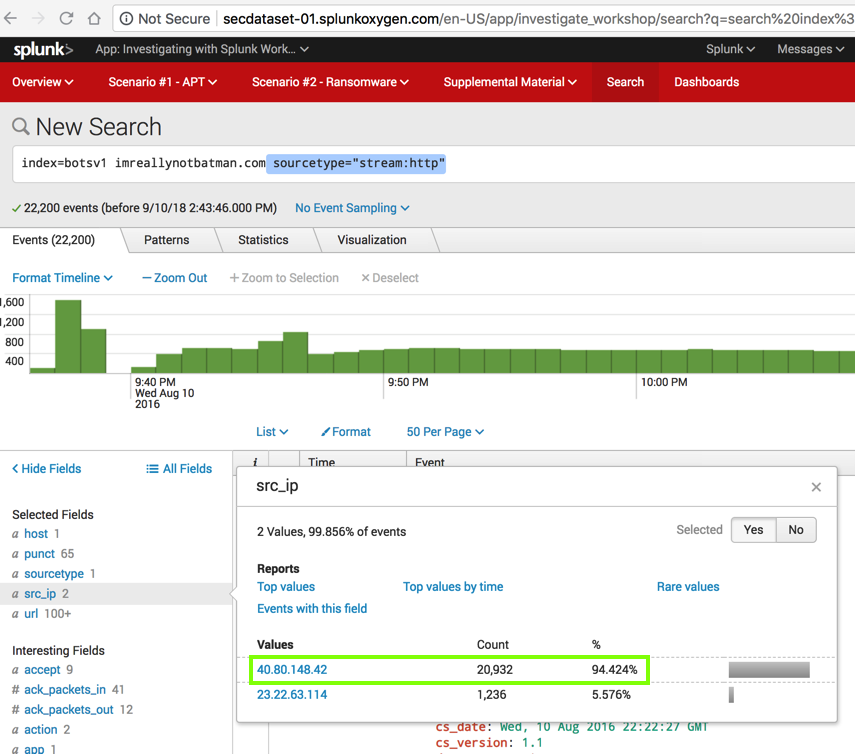This screenshot has height=754, width=855.
Task: Open Scenario #2 - Ransomware menu
Action: coord(330,82)
